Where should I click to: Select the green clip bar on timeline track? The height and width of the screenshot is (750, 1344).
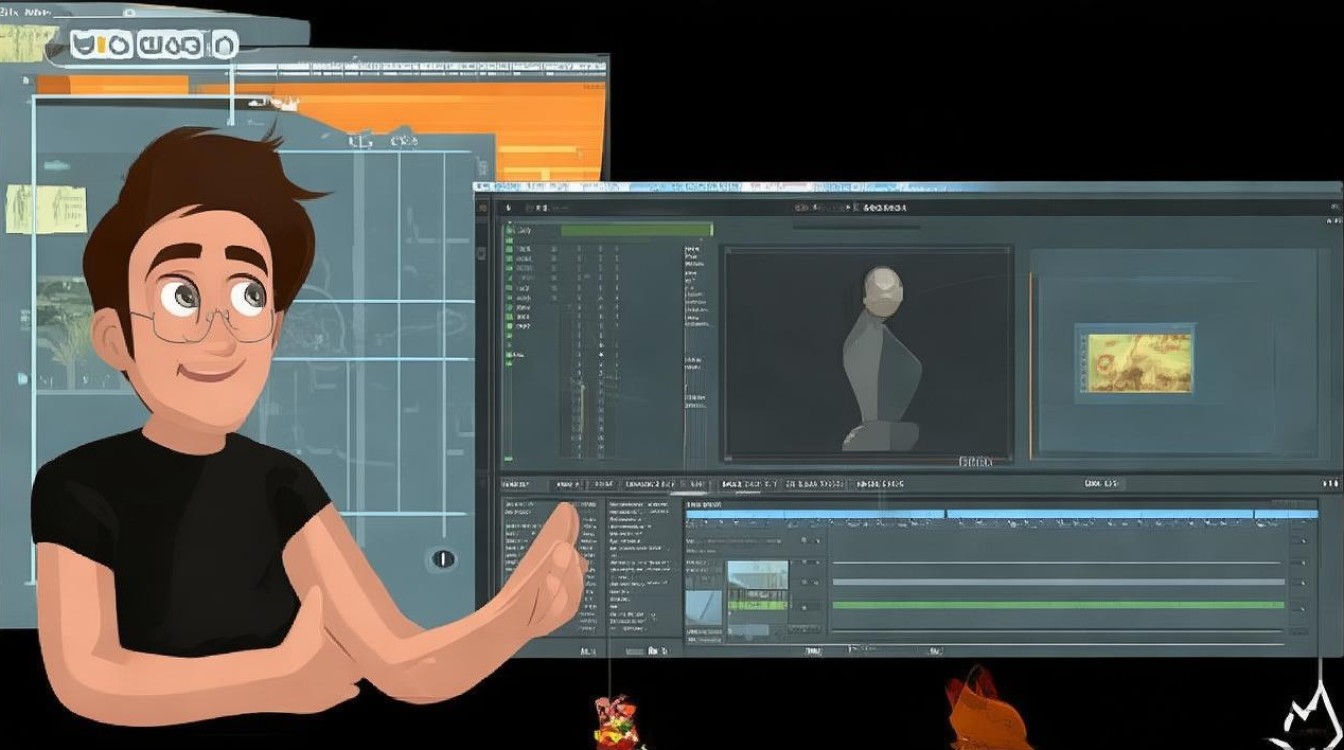[x=1058, y=605]
